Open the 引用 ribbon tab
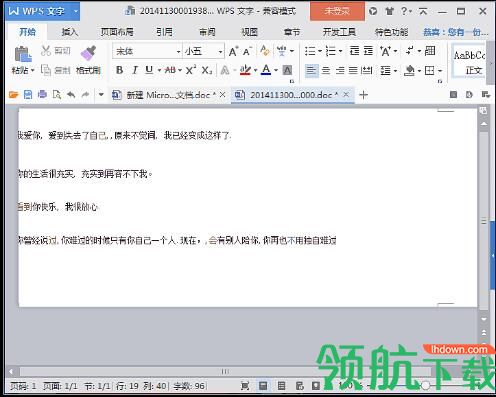 (x=164, y=32)
